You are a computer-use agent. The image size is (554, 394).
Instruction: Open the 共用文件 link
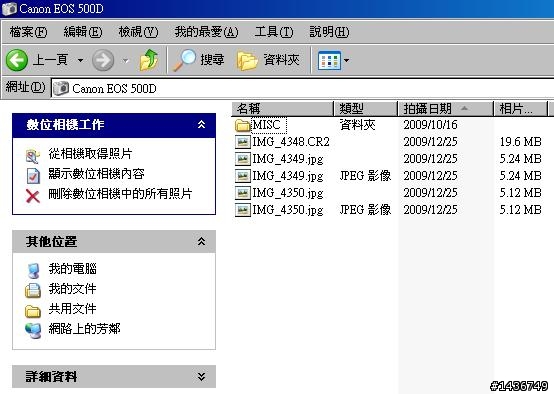72,309
